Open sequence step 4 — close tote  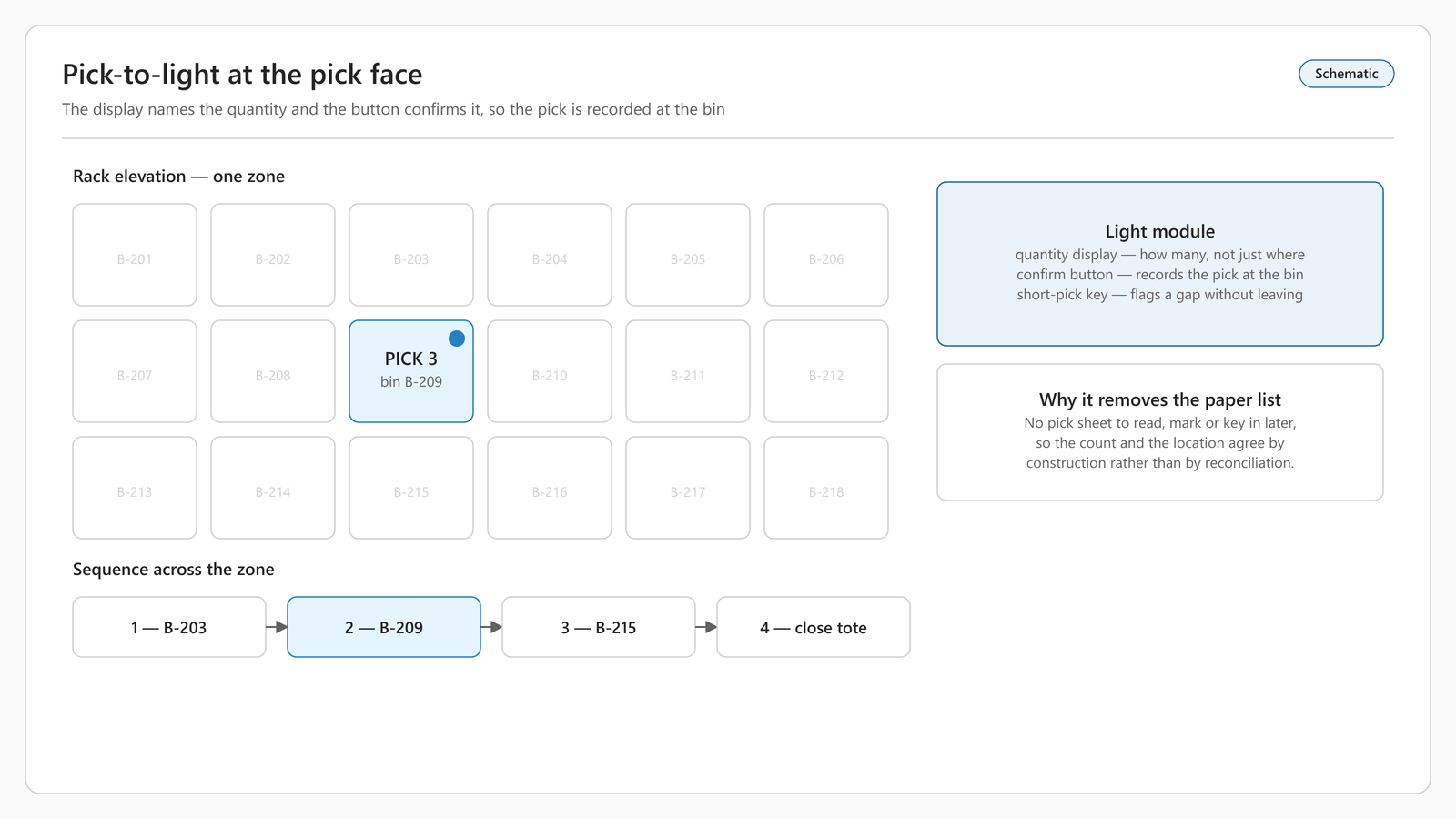pos(814,627)
